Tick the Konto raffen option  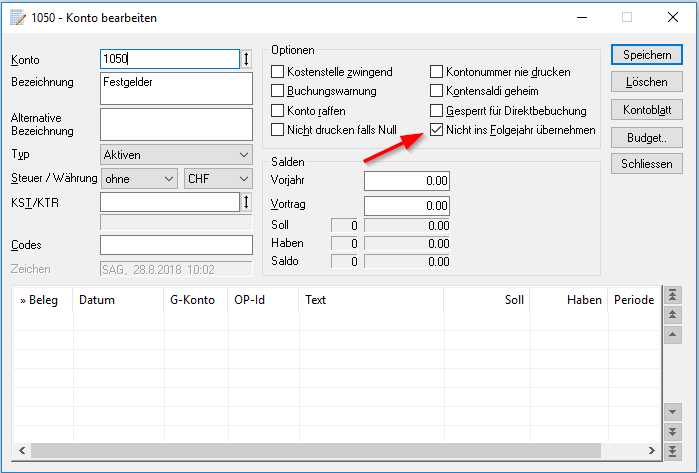(277, 110)
